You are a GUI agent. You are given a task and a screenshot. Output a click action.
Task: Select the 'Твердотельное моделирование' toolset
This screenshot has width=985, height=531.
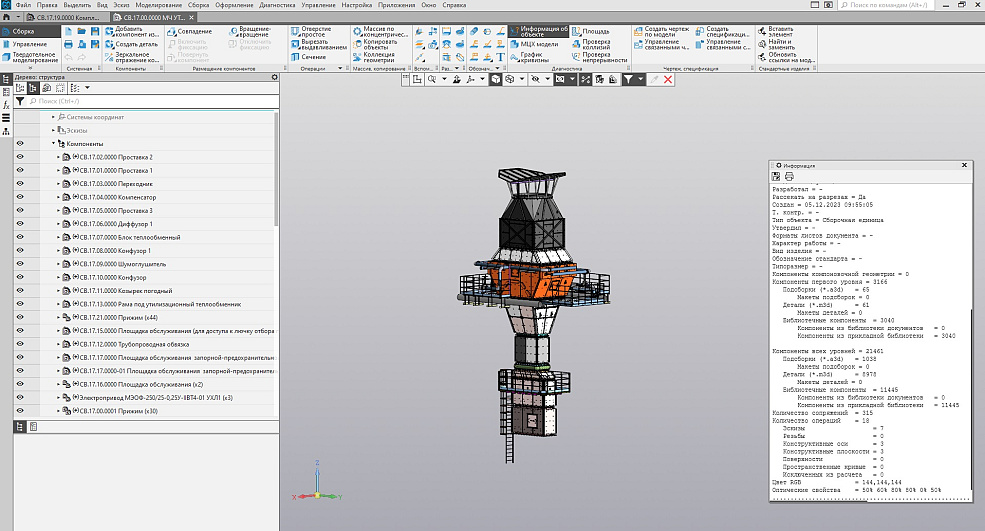(30, 57)
